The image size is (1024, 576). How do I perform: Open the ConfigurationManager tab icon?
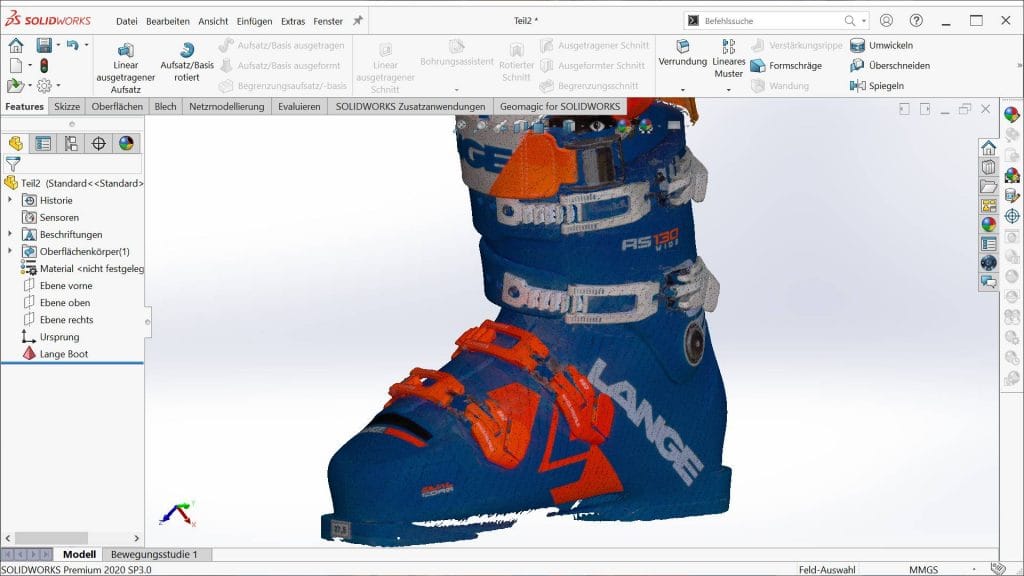71,143
